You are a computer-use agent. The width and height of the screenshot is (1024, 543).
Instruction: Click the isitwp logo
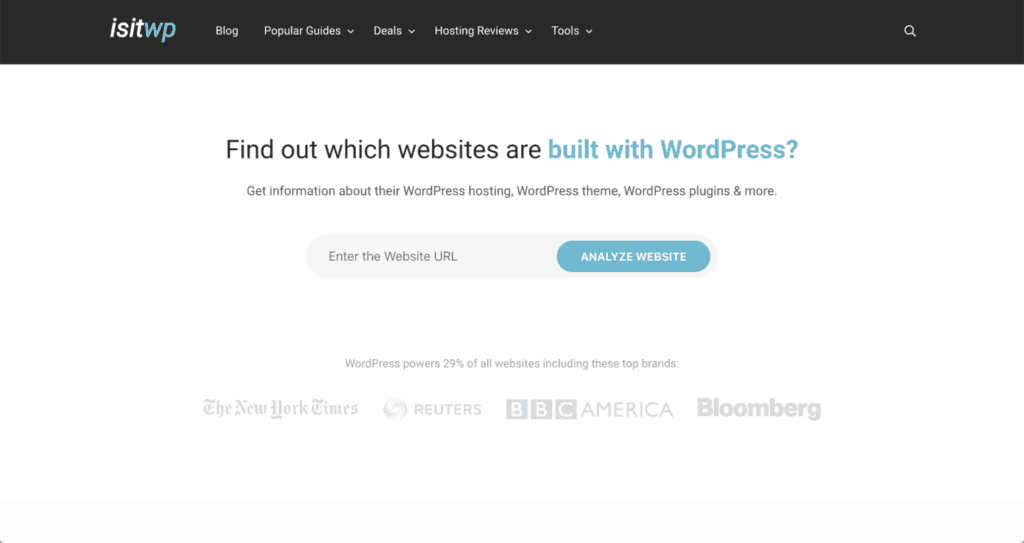click(x=143, y=30)
